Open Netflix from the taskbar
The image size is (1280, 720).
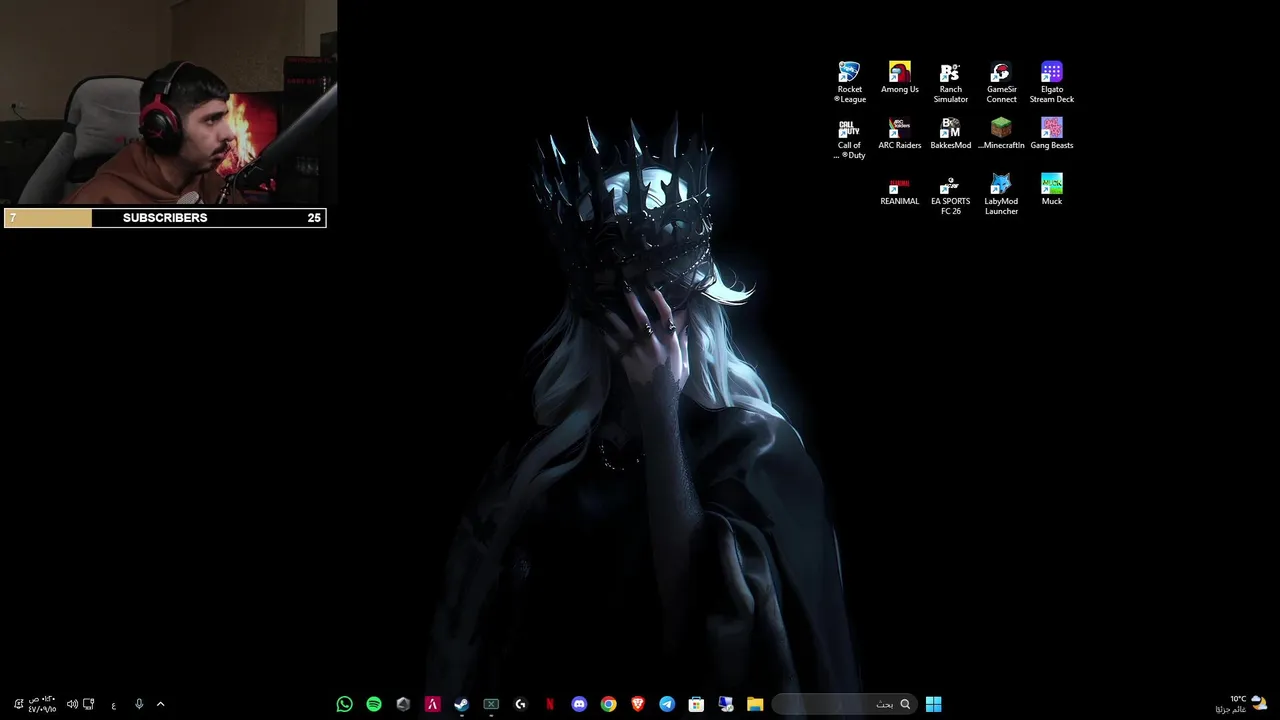(x=549, y=704)
